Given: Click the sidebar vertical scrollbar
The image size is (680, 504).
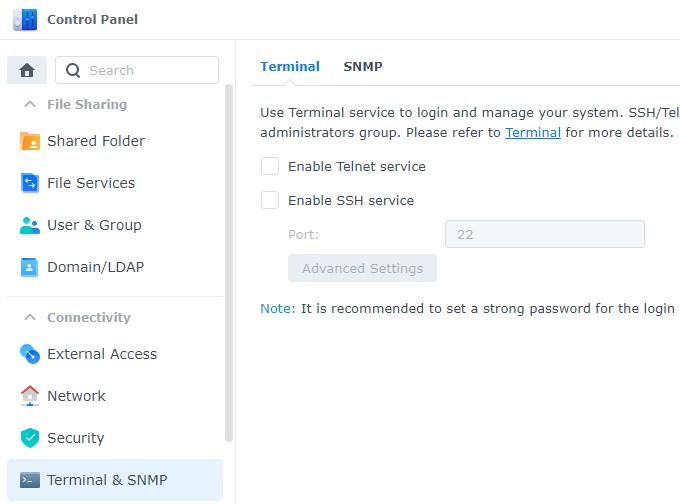Looking at the screenshot, I should (229, 260).
